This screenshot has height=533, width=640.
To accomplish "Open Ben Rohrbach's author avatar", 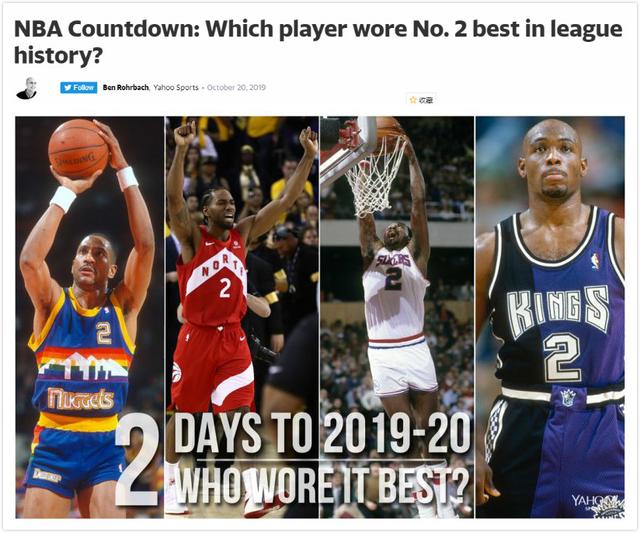I will pos(27,88).
